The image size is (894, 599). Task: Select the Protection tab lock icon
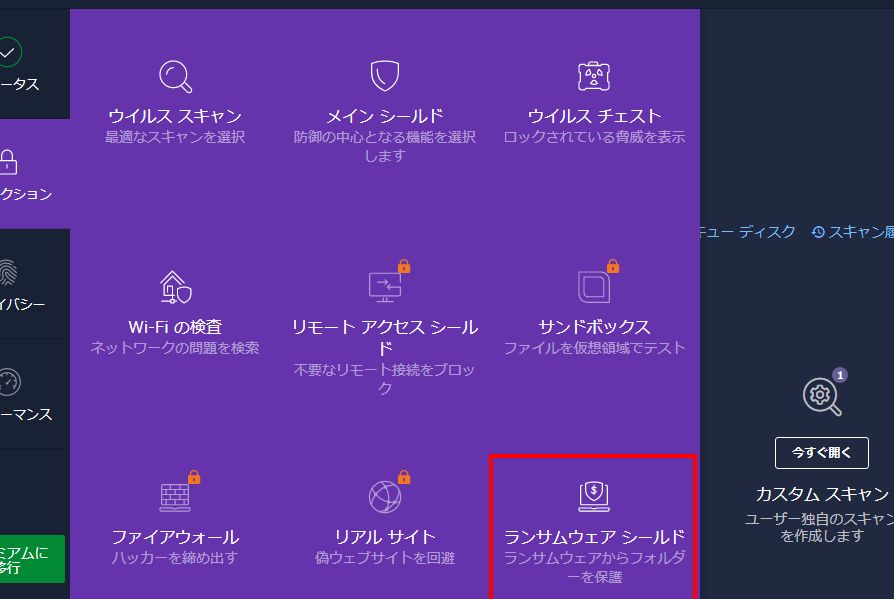pyautogui.click(x=8, y=162)
